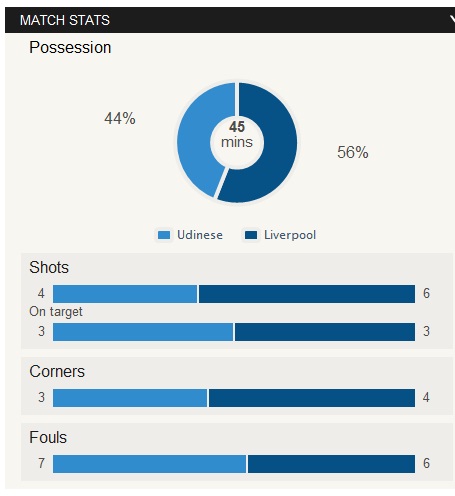The image size is (455, 496).
Task: Click Liverpool's dark blue Corners bar
Action: pyautogui.click(x=312, y=398)
